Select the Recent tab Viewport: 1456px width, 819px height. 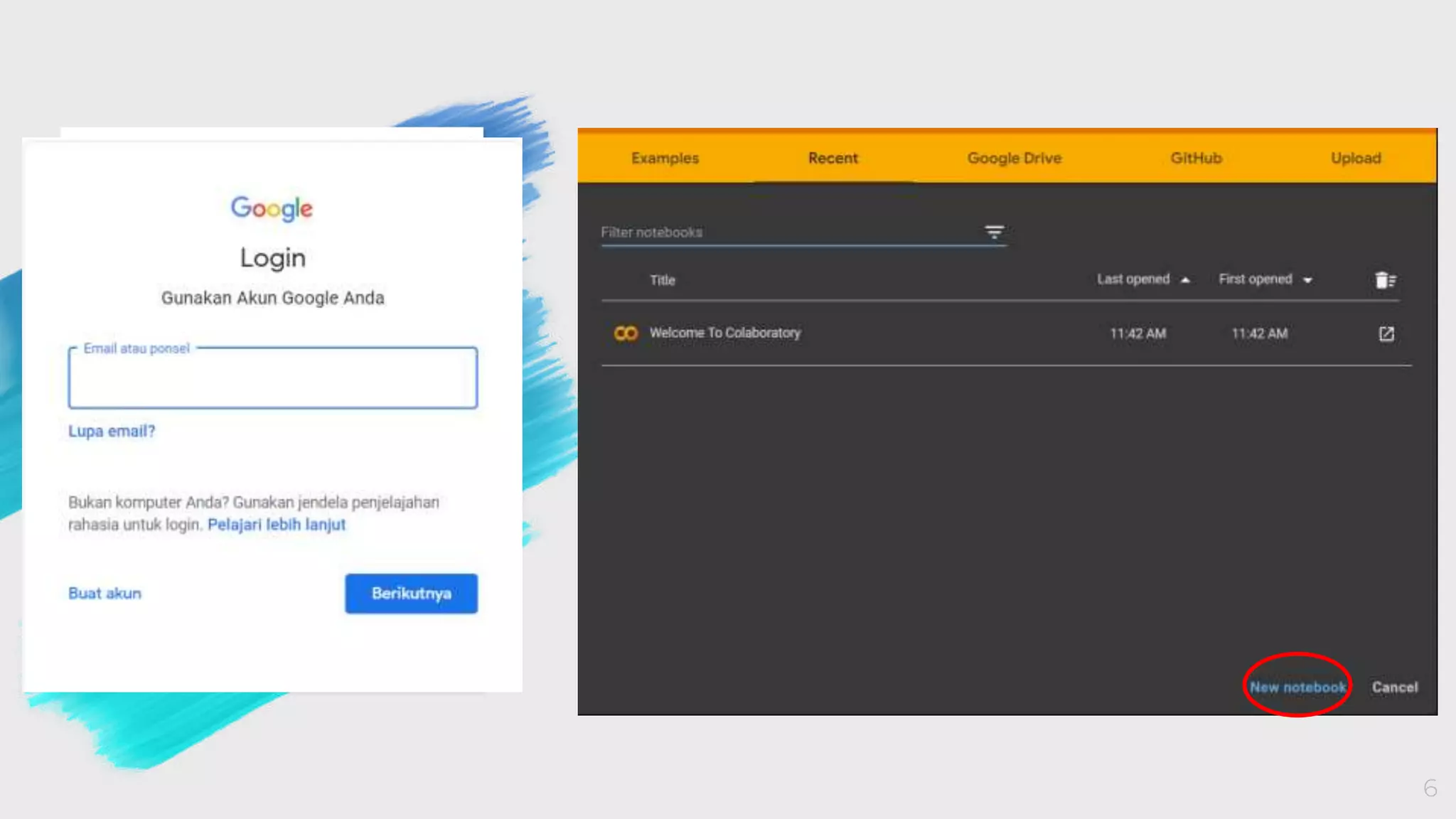(x=833, y=158)
